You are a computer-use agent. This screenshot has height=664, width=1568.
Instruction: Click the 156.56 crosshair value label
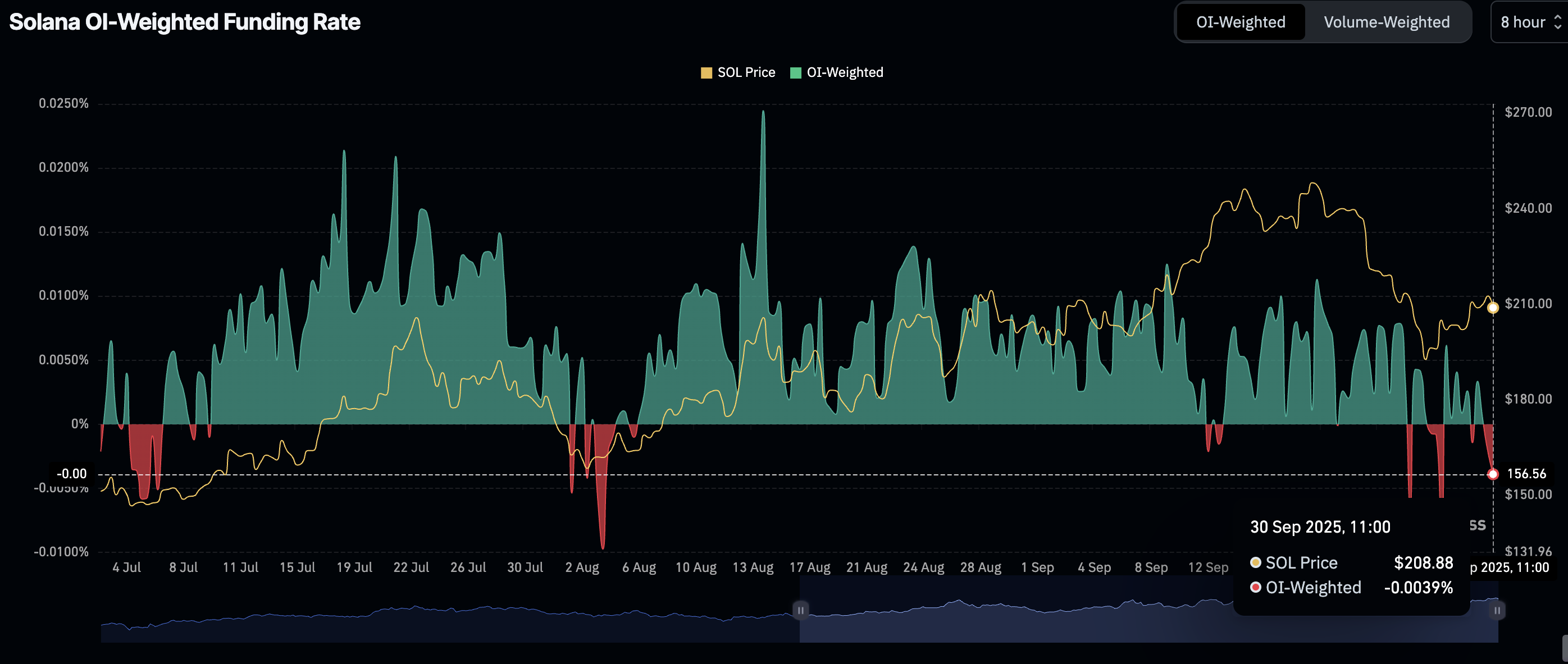click(1526, 474)
